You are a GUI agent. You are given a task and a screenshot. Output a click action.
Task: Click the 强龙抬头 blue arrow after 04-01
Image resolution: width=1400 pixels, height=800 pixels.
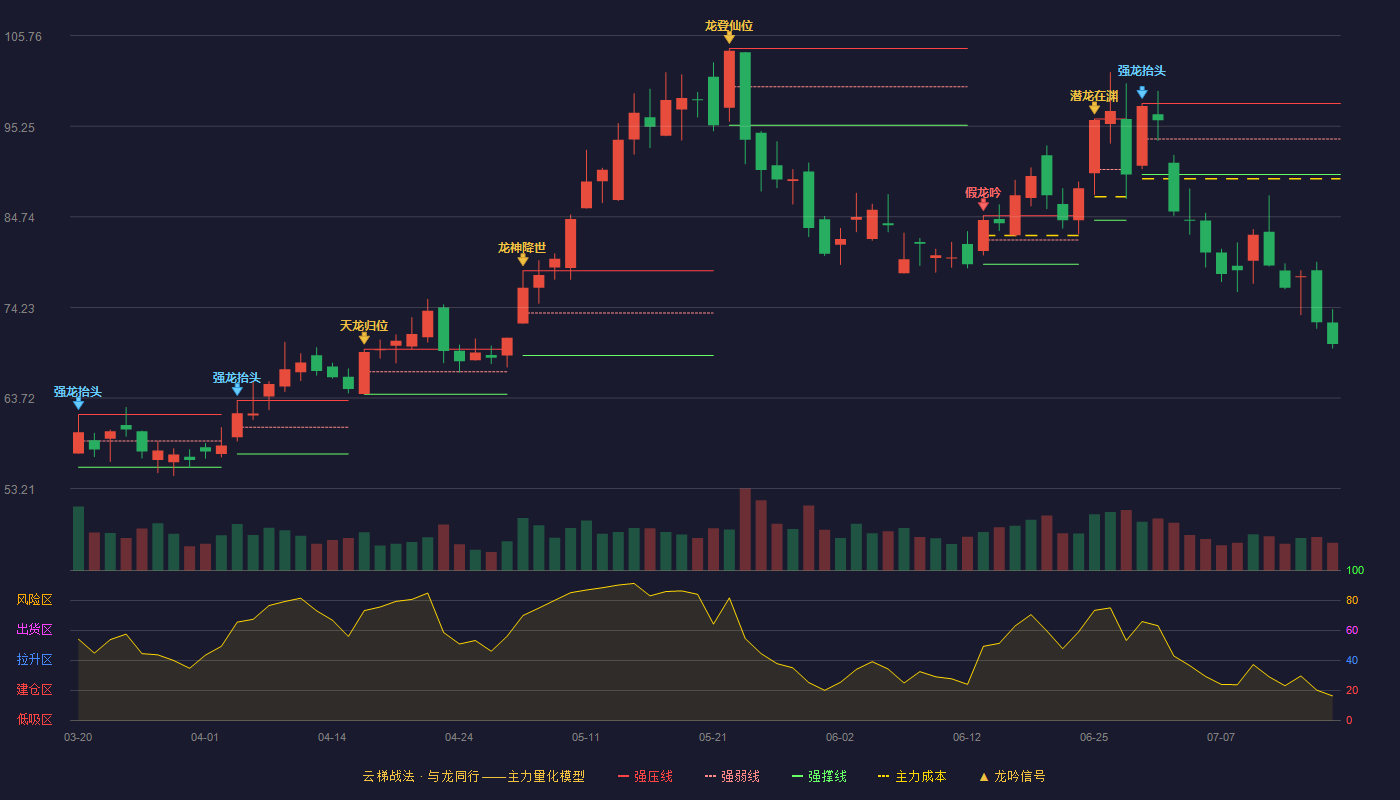pos(237,390)
